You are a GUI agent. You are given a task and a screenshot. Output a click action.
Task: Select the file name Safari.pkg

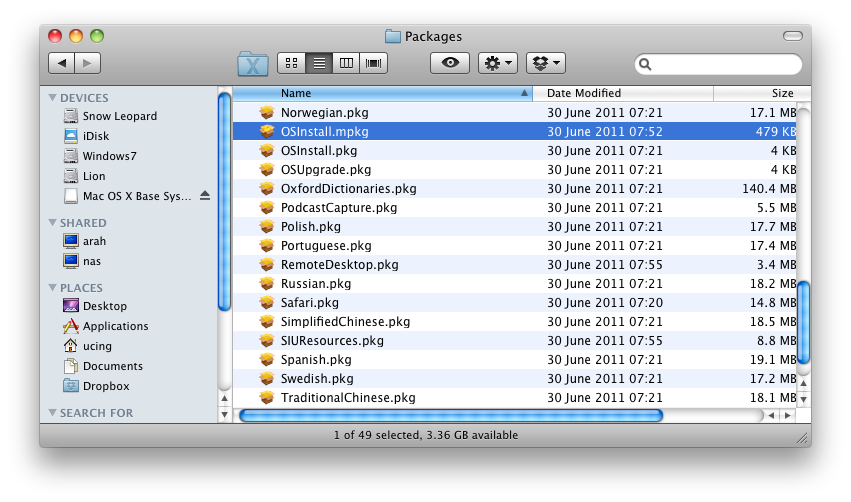coord(309,303)
